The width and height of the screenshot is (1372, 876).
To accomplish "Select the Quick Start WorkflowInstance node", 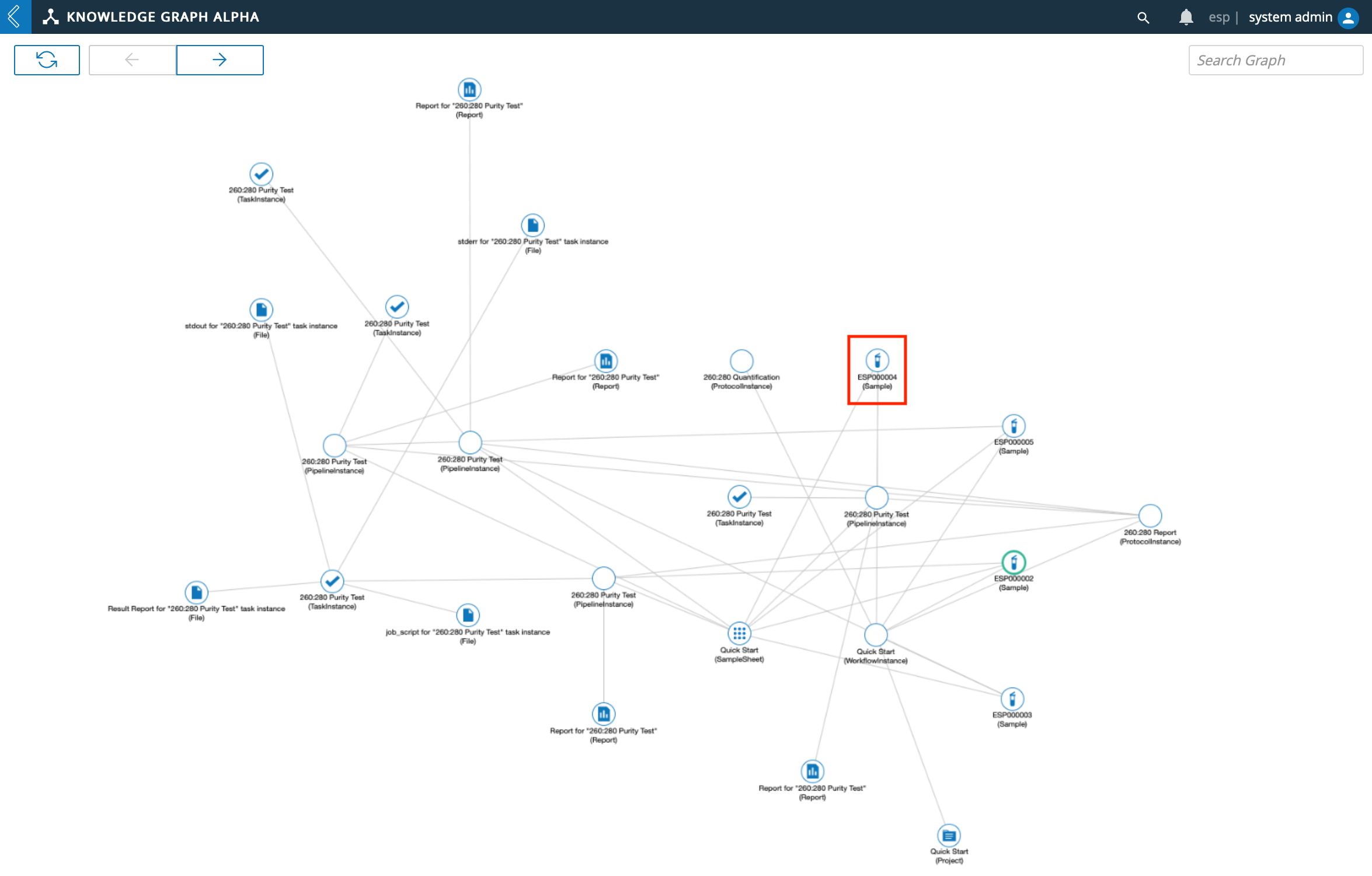I will 875,635.
